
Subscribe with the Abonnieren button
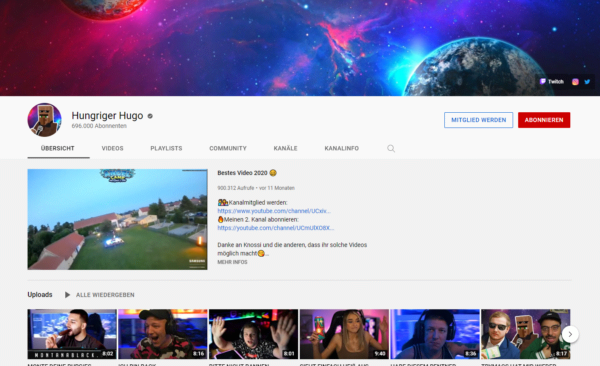tap(544, 120)
